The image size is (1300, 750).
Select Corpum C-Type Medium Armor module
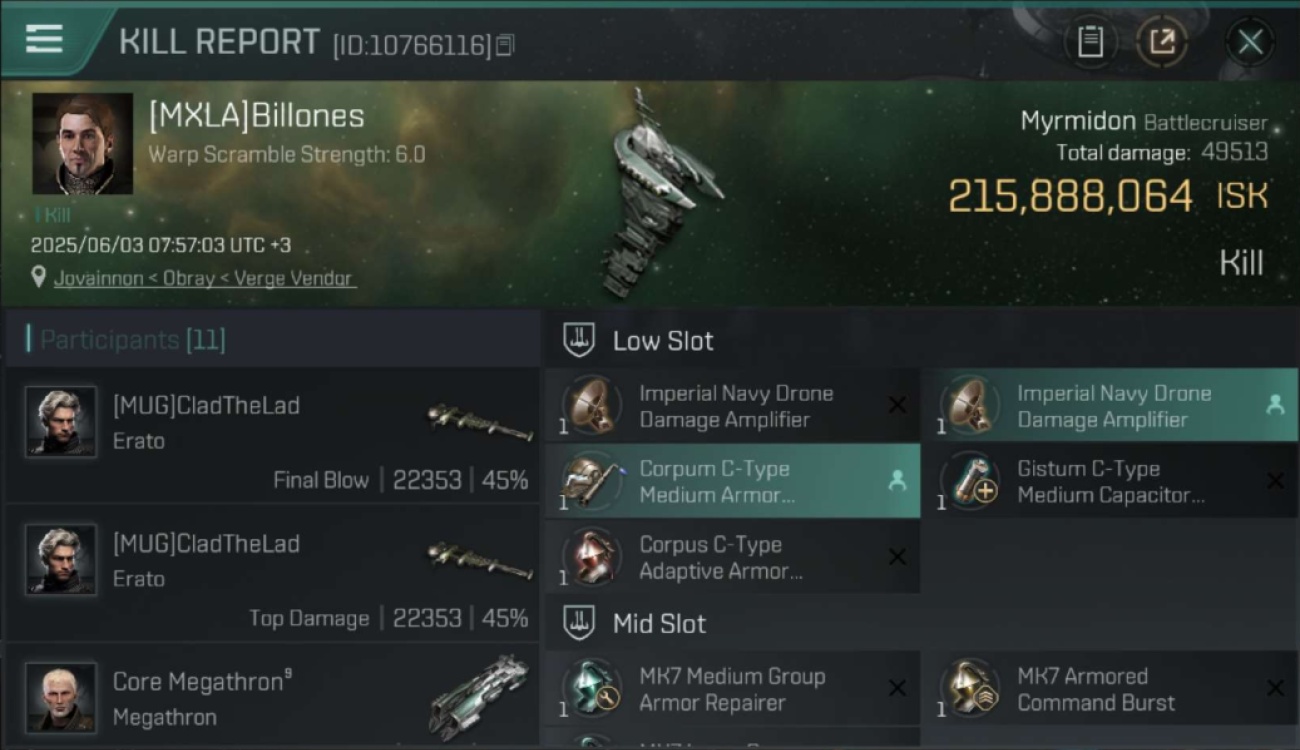[733, 481]
